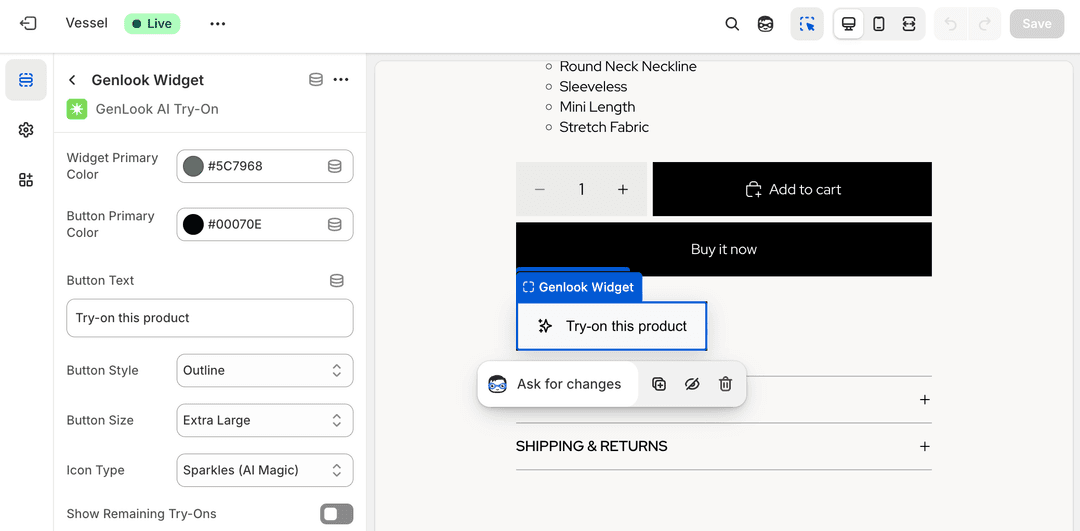Toggle Show Remaining Try-Ons switch
This screenshot has width=1080, height=531.
336,514
